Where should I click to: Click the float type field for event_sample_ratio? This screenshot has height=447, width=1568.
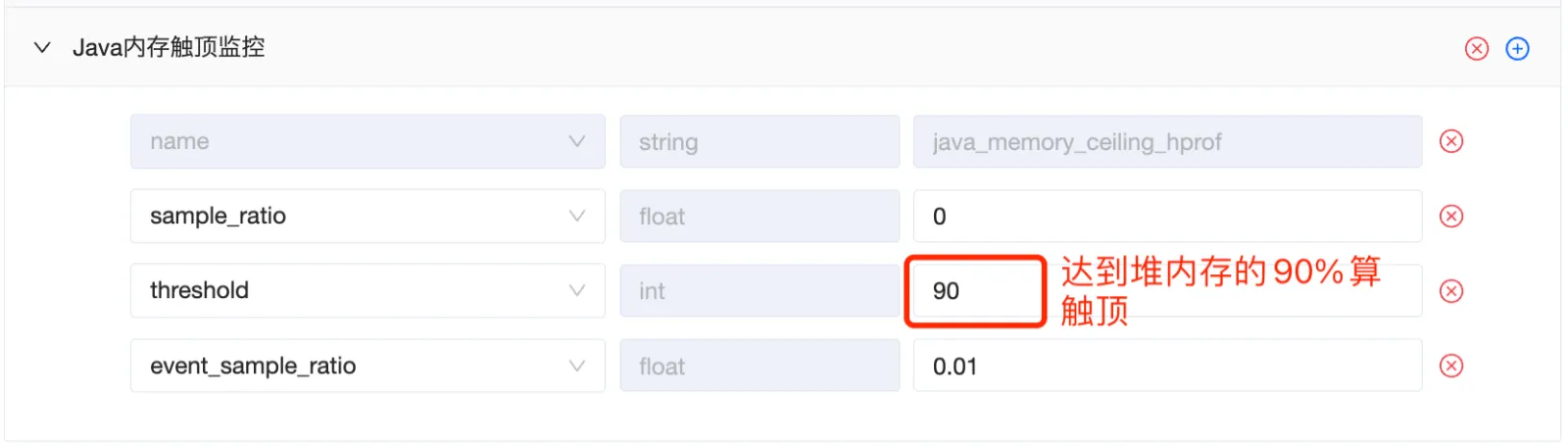759,366
